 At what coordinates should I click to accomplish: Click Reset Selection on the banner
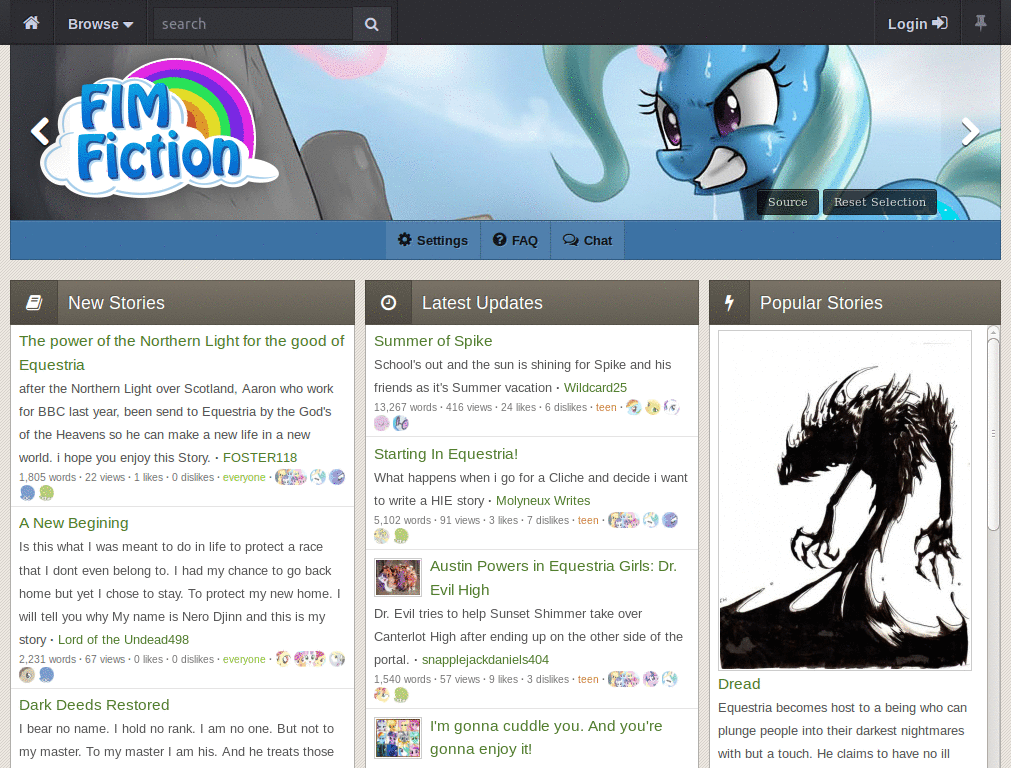pos(880,202)
